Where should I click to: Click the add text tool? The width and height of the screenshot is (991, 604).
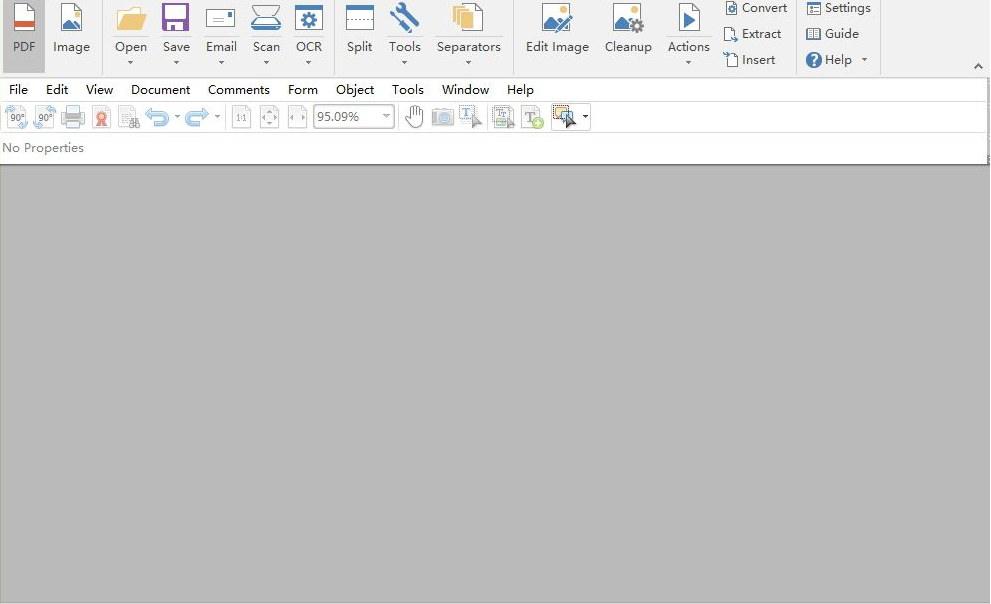coord(532,117)
